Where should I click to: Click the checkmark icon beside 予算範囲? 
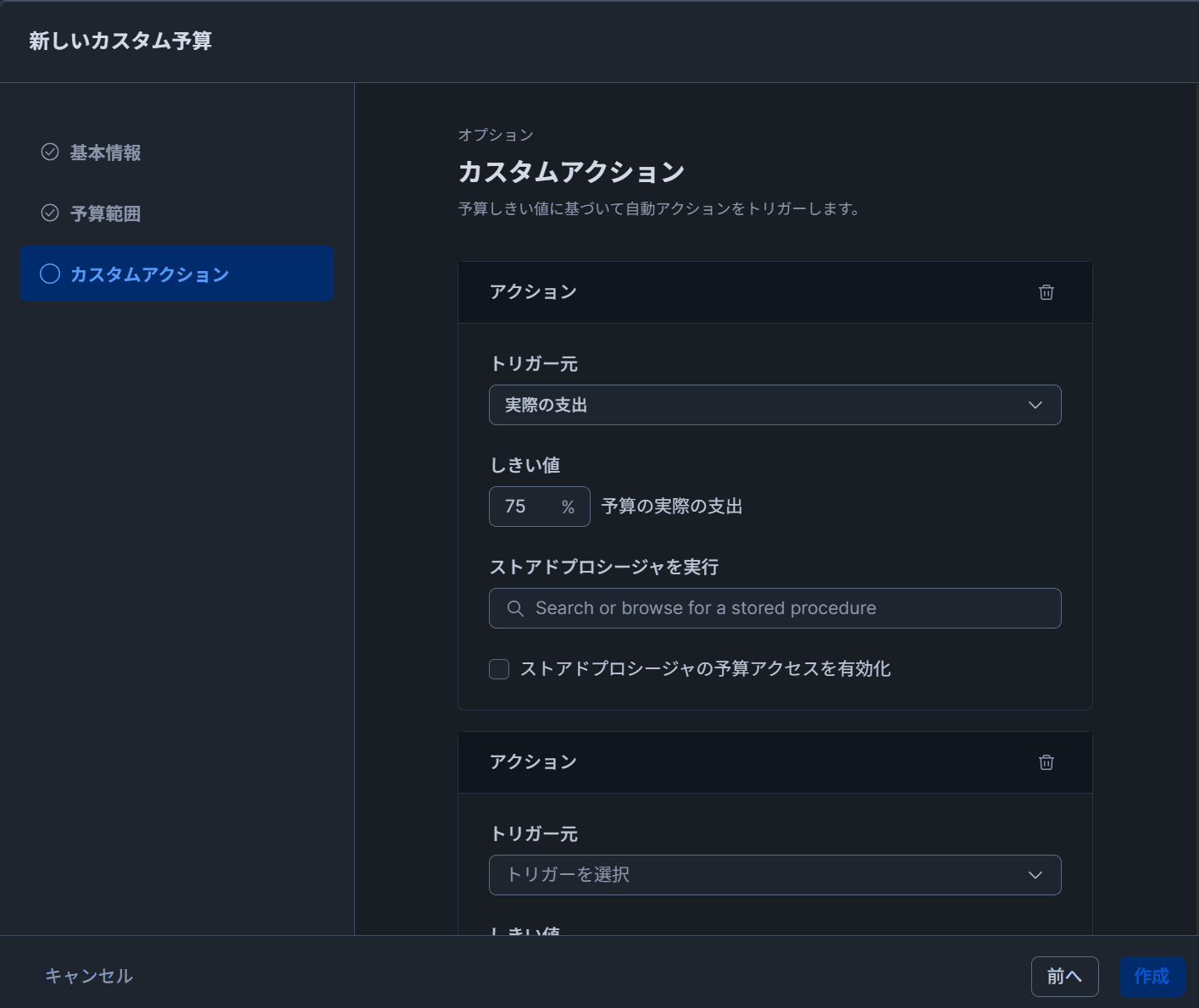pos(50,213)
